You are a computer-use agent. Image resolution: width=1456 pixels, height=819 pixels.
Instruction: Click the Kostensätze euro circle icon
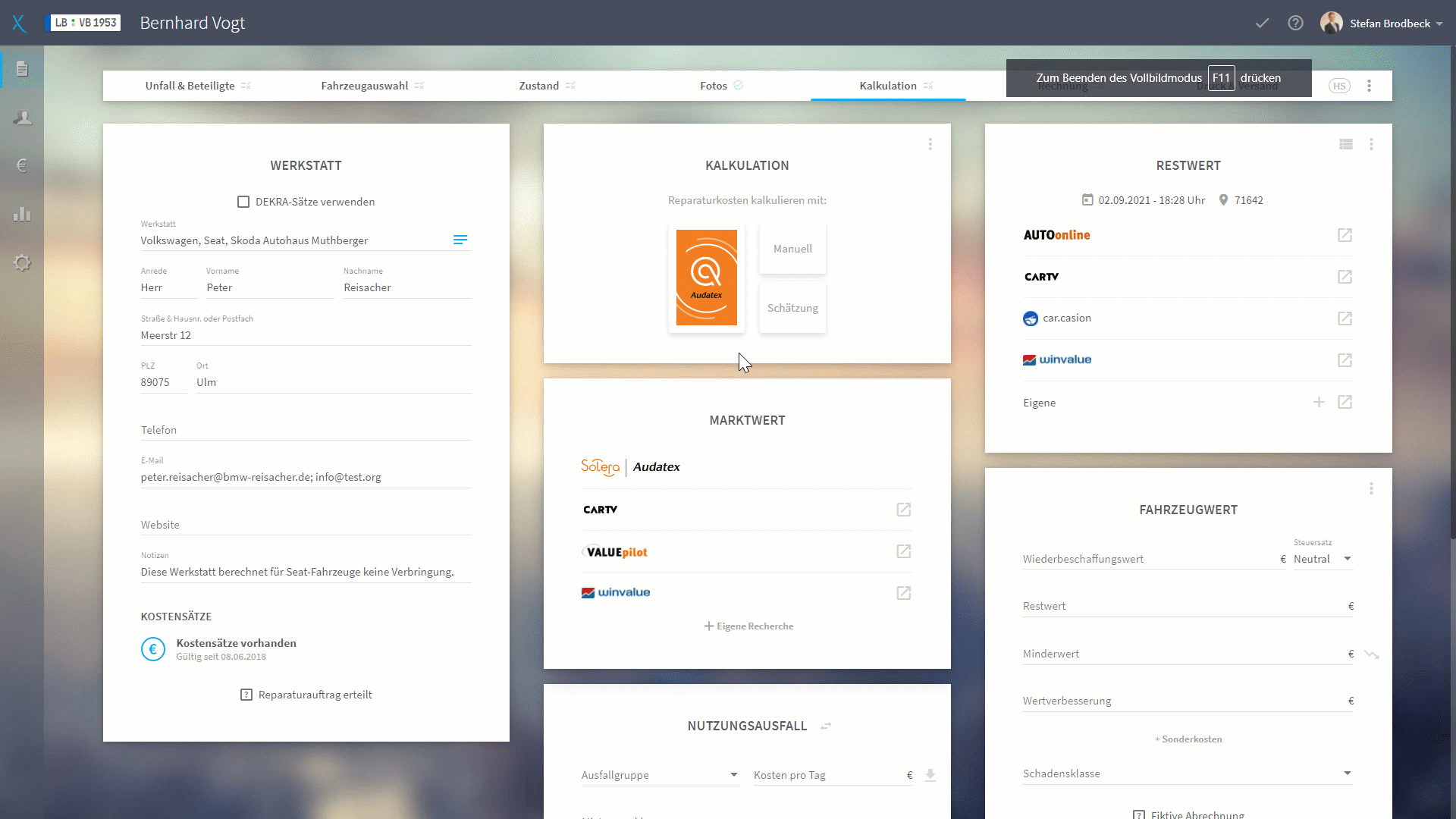tap(153, 649)
